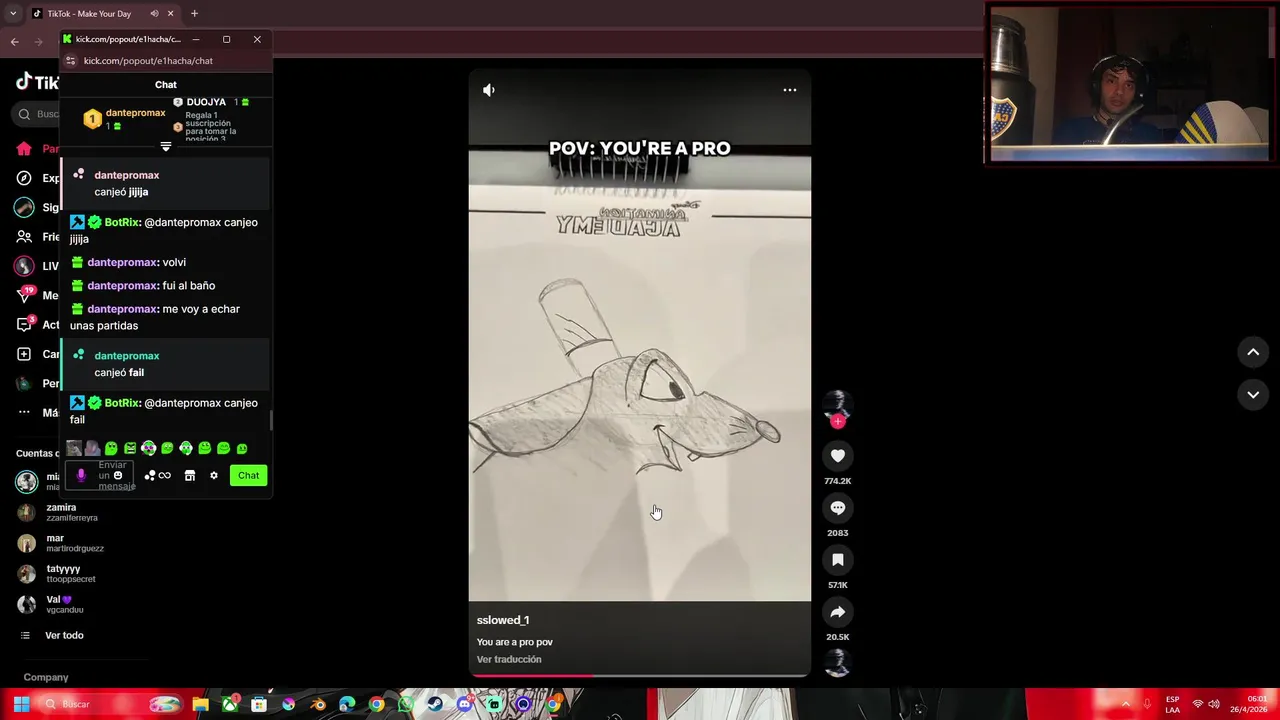1280x720 pixels.
Task: Switch to the TikTok - Make Your Day tab
Action: click(90, 14)
